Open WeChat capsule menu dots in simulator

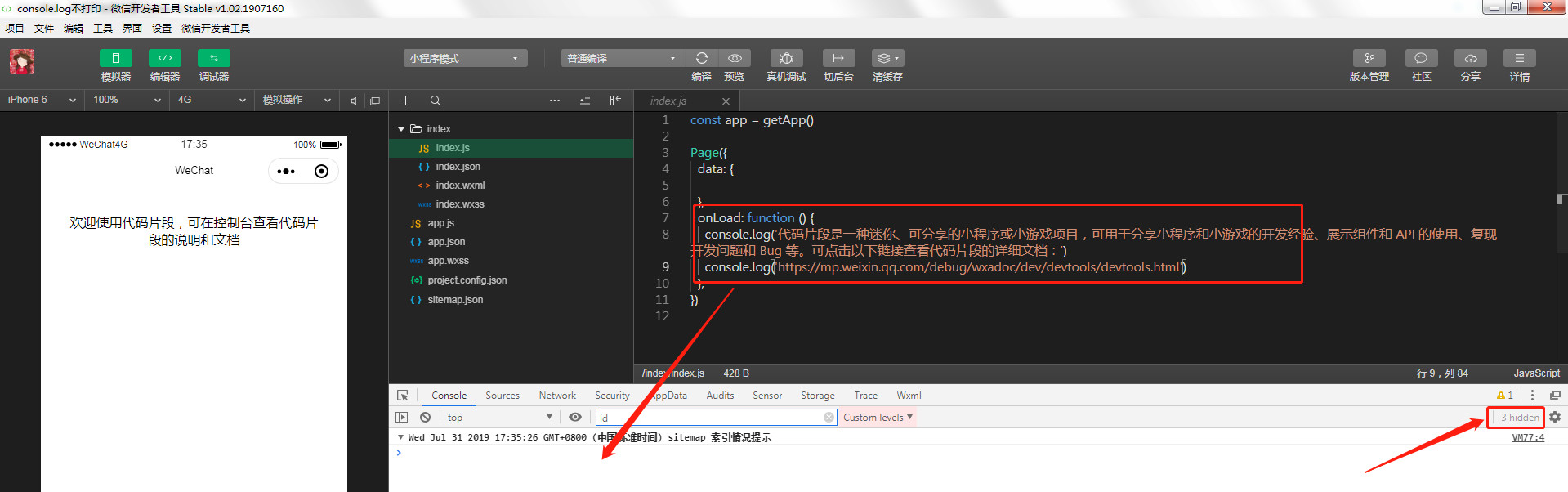coord(286,172)
